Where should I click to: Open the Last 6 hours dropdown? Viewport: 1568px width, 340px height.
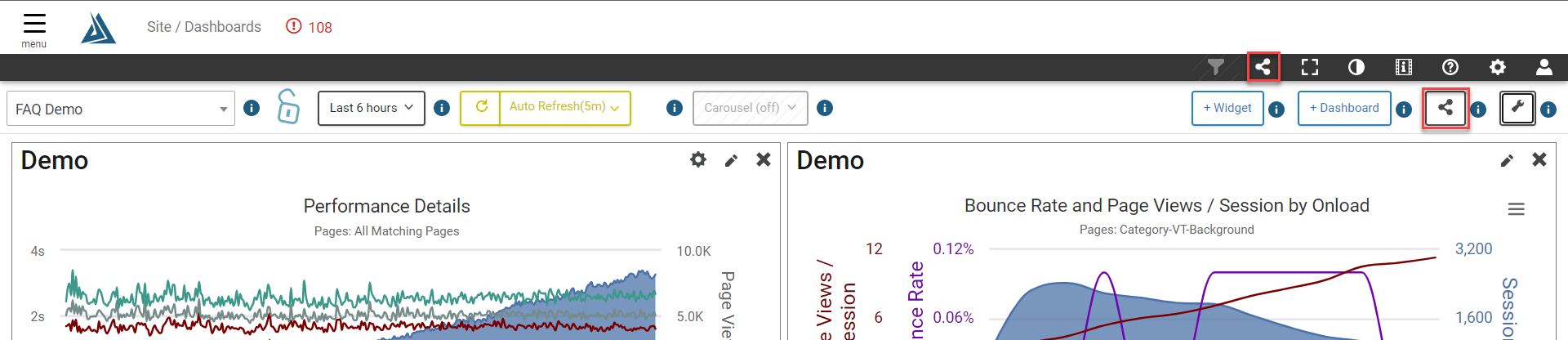[x=372, y=108]
